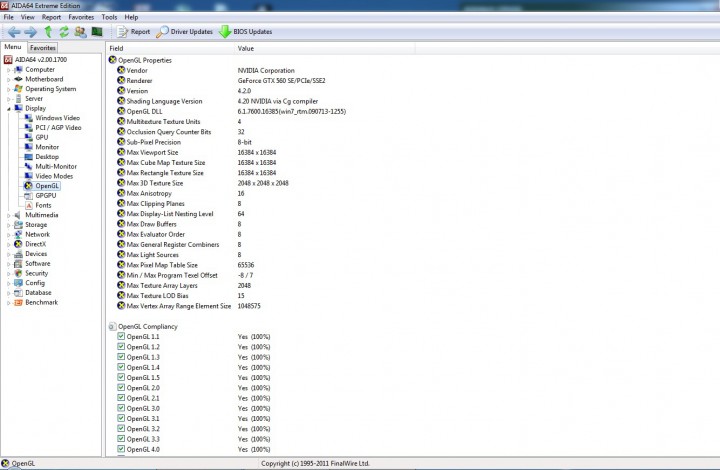The image size is (720, 470).
Task: Select the GPGPU icon in tree
Action: [28, 196]
